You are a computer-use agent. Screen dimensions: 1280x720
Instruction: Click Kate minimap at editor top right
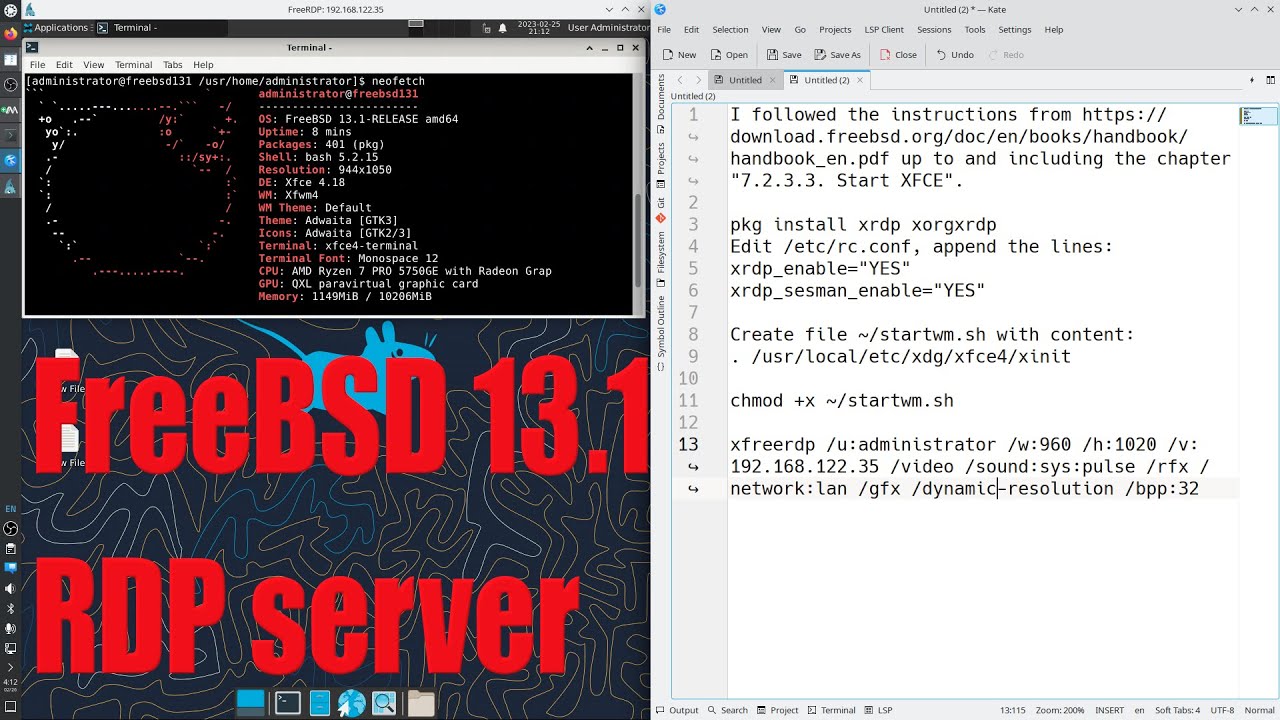1258,117
